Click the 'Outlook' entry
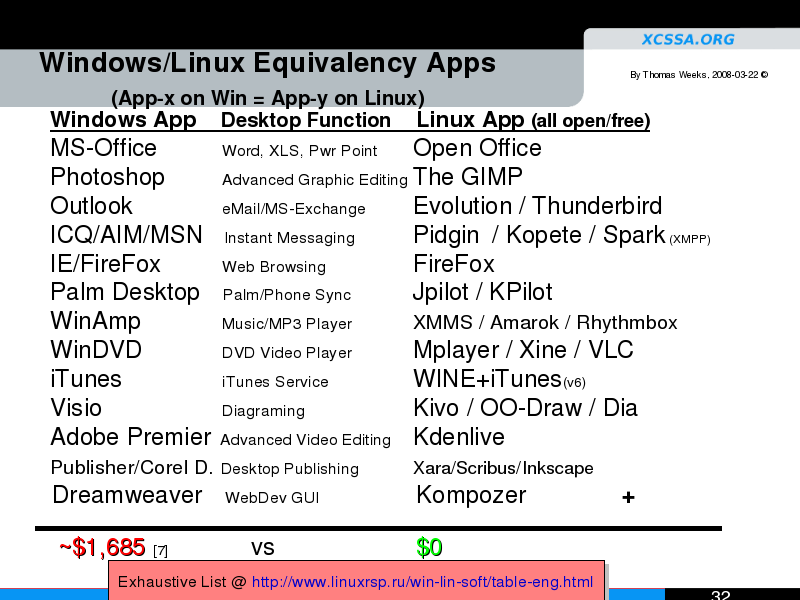This screenshot has height=600, width=800. click(x=91, y=206)
